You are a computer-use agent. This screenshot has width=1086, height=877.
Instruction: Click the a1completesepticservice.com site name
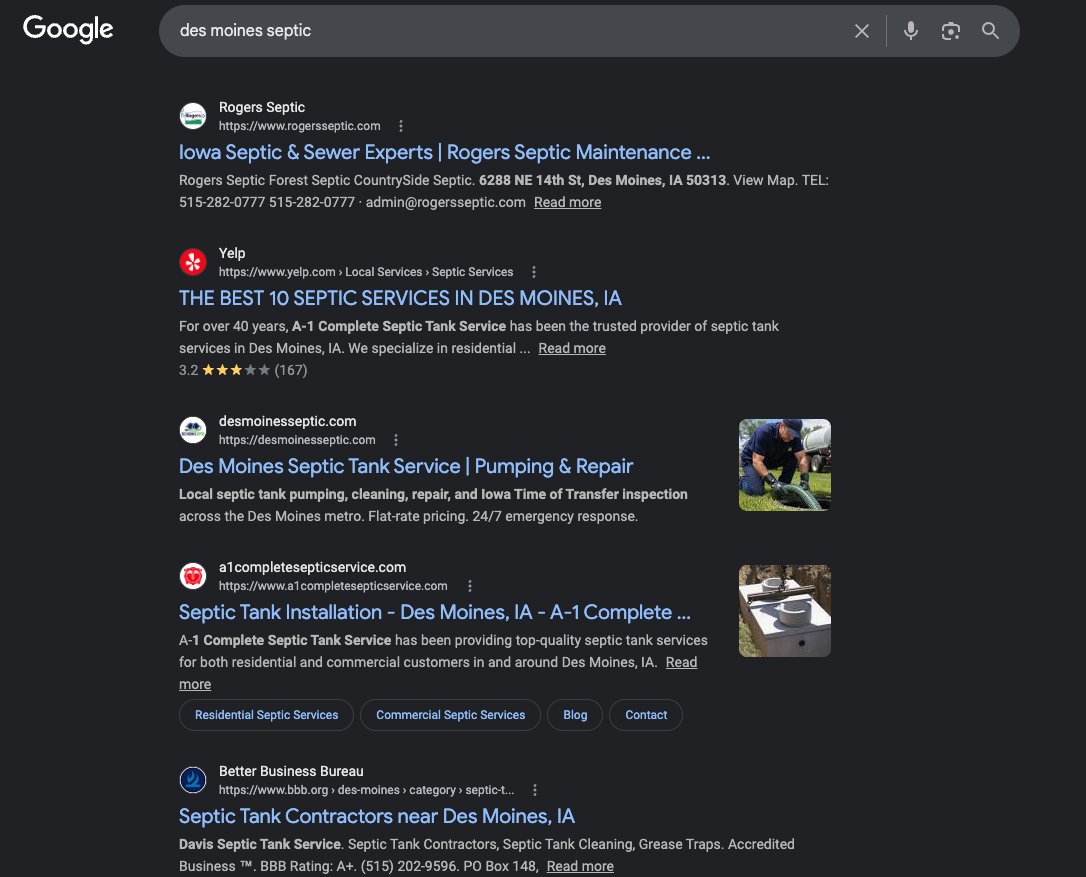[x=312, y=567]
